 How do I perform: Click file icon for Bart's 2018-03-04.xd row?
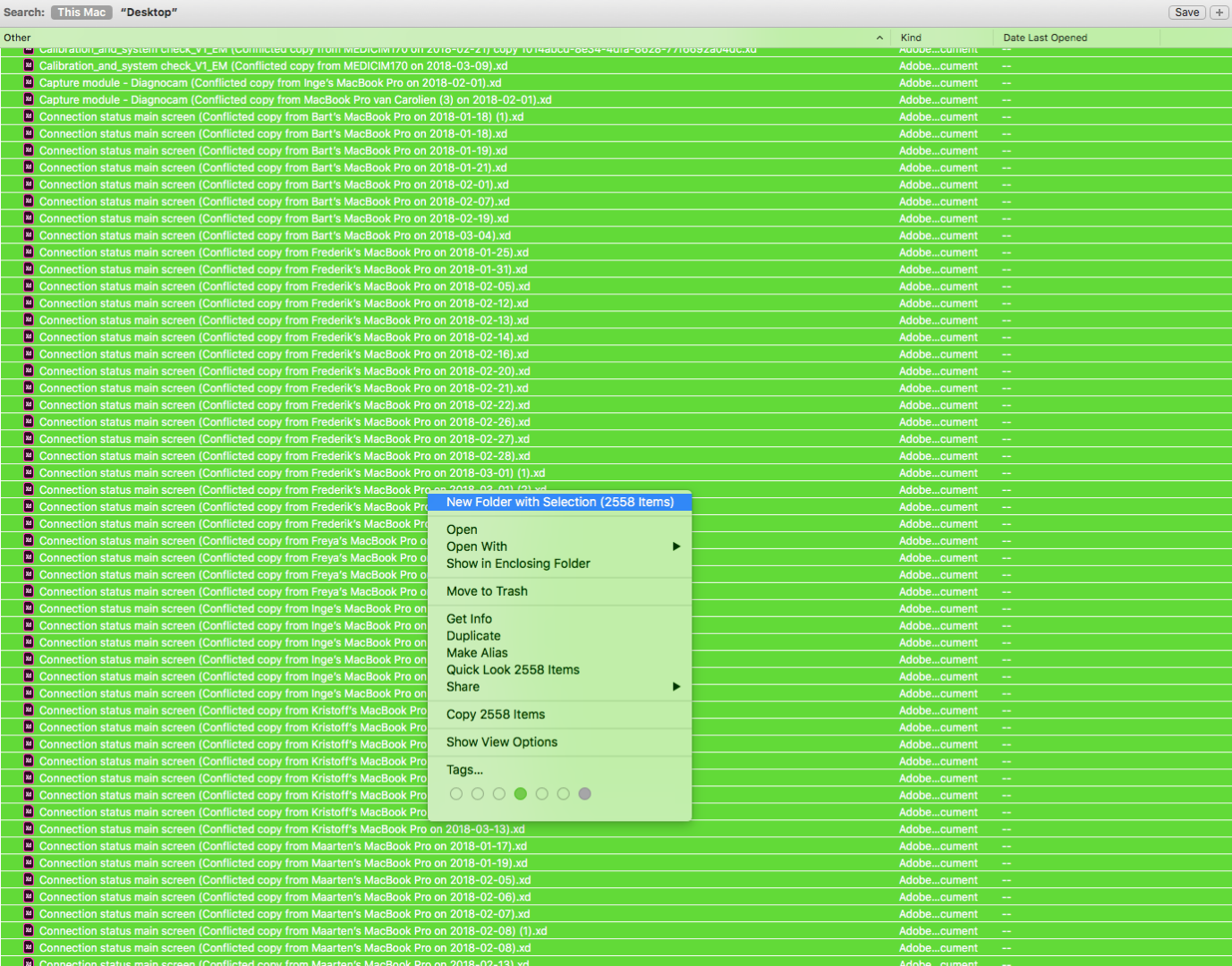(x=29, y=235)
